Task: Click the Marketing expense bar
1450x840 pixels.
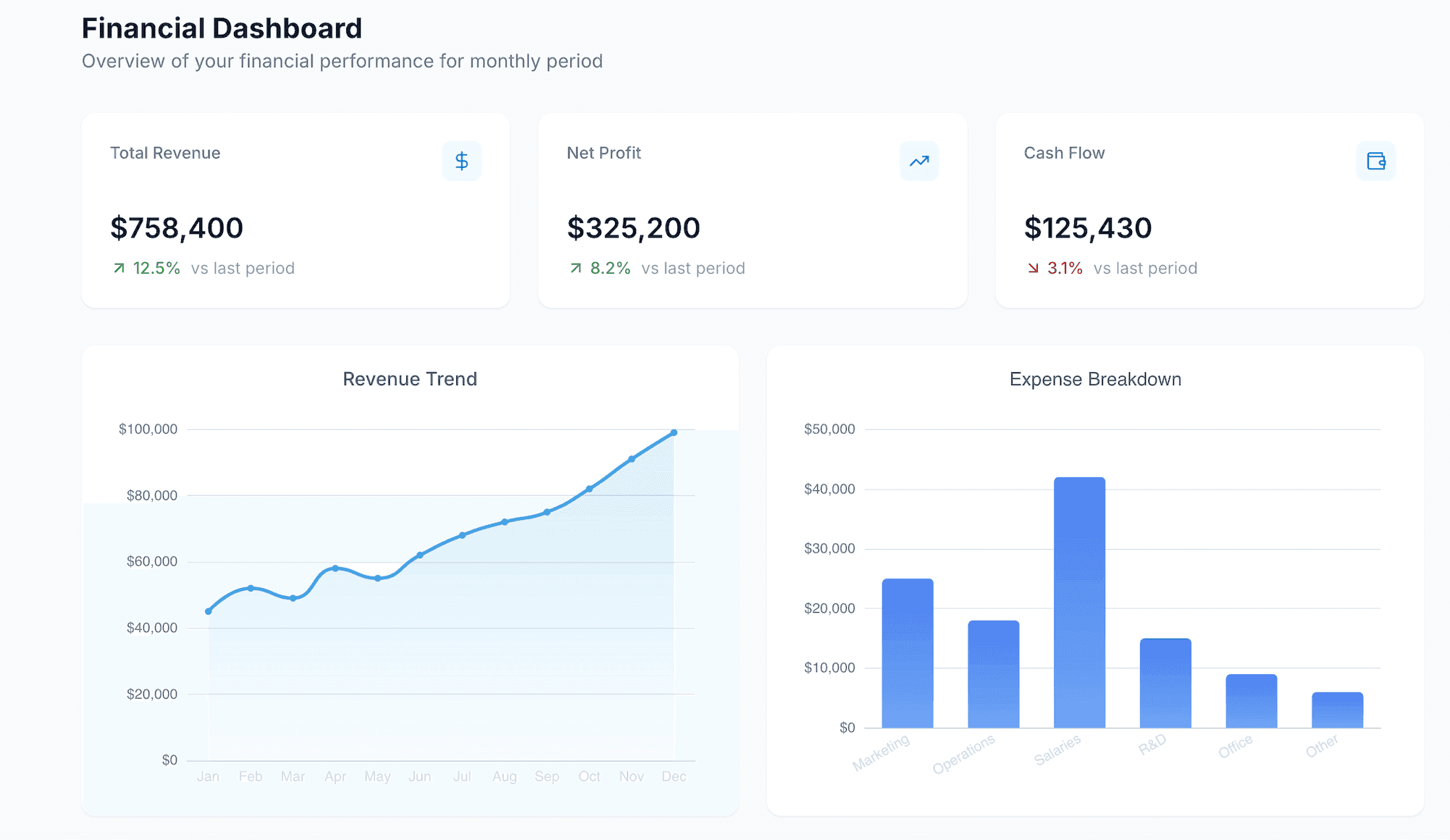Action: coord(908,653)
